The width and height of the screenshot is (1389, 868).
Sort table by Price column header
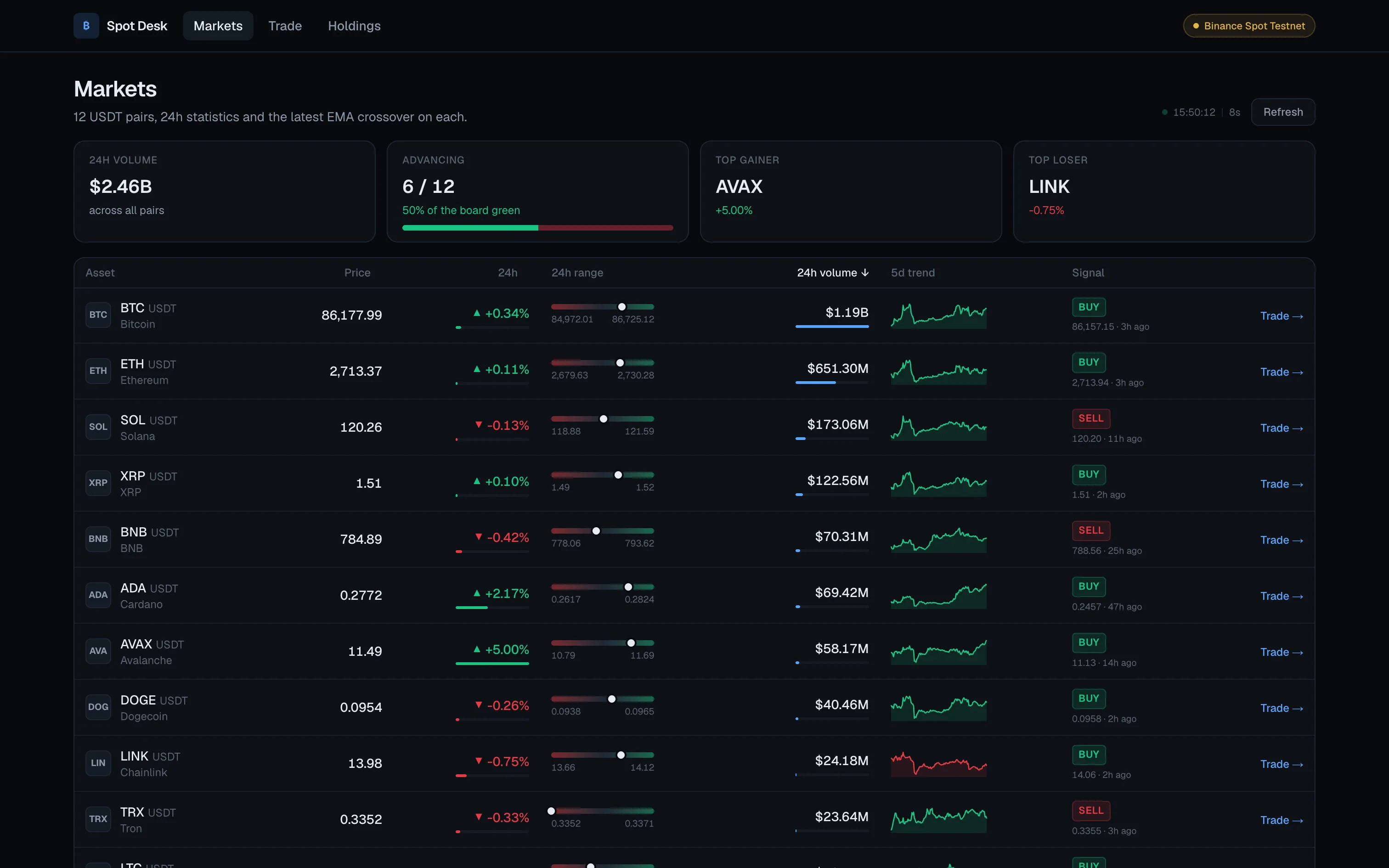point(357,273)
